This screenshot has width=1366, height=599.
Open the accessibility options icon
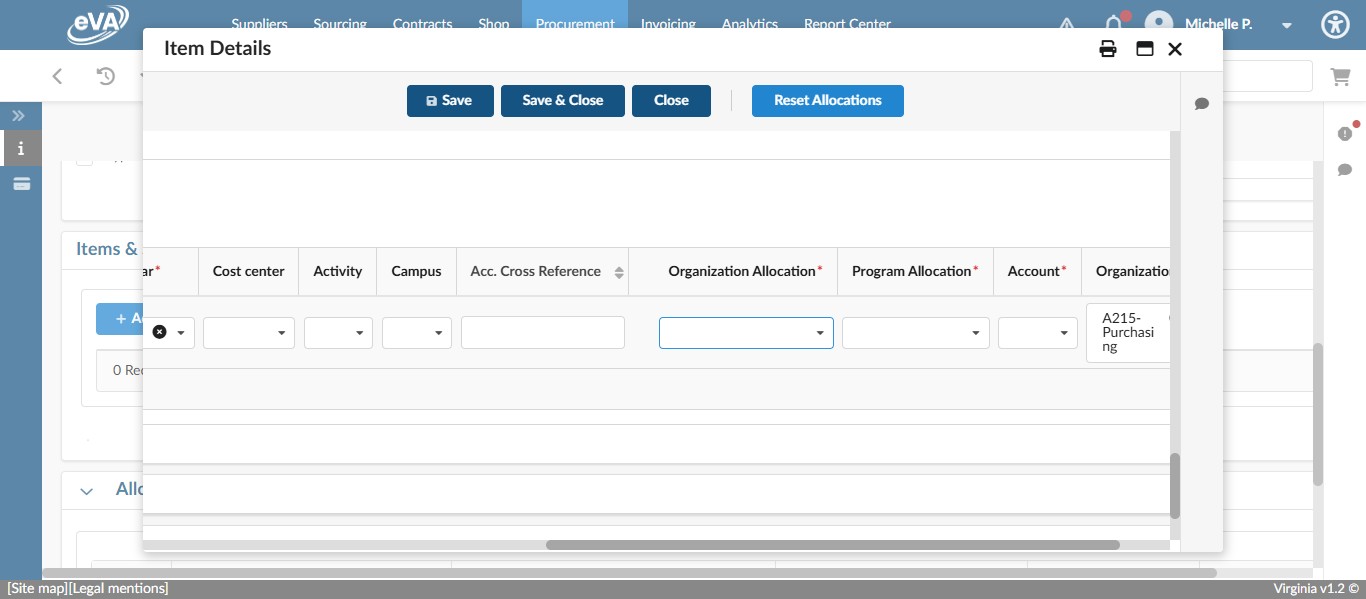pyautogui.click(x=1335, y=24)
